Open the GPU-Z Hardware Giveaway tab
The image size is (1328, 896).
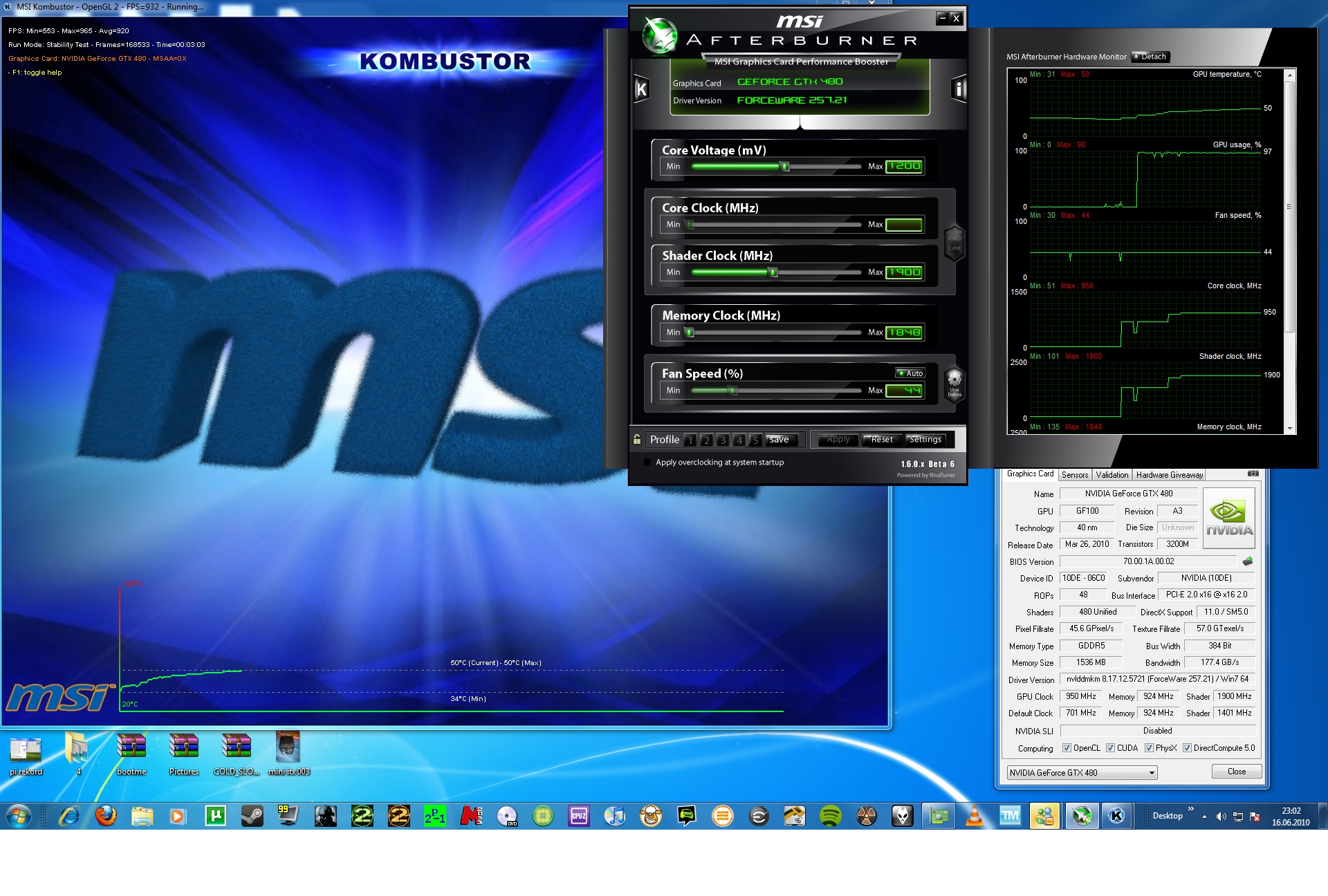pyautogui.click(x=1169, y=475)
